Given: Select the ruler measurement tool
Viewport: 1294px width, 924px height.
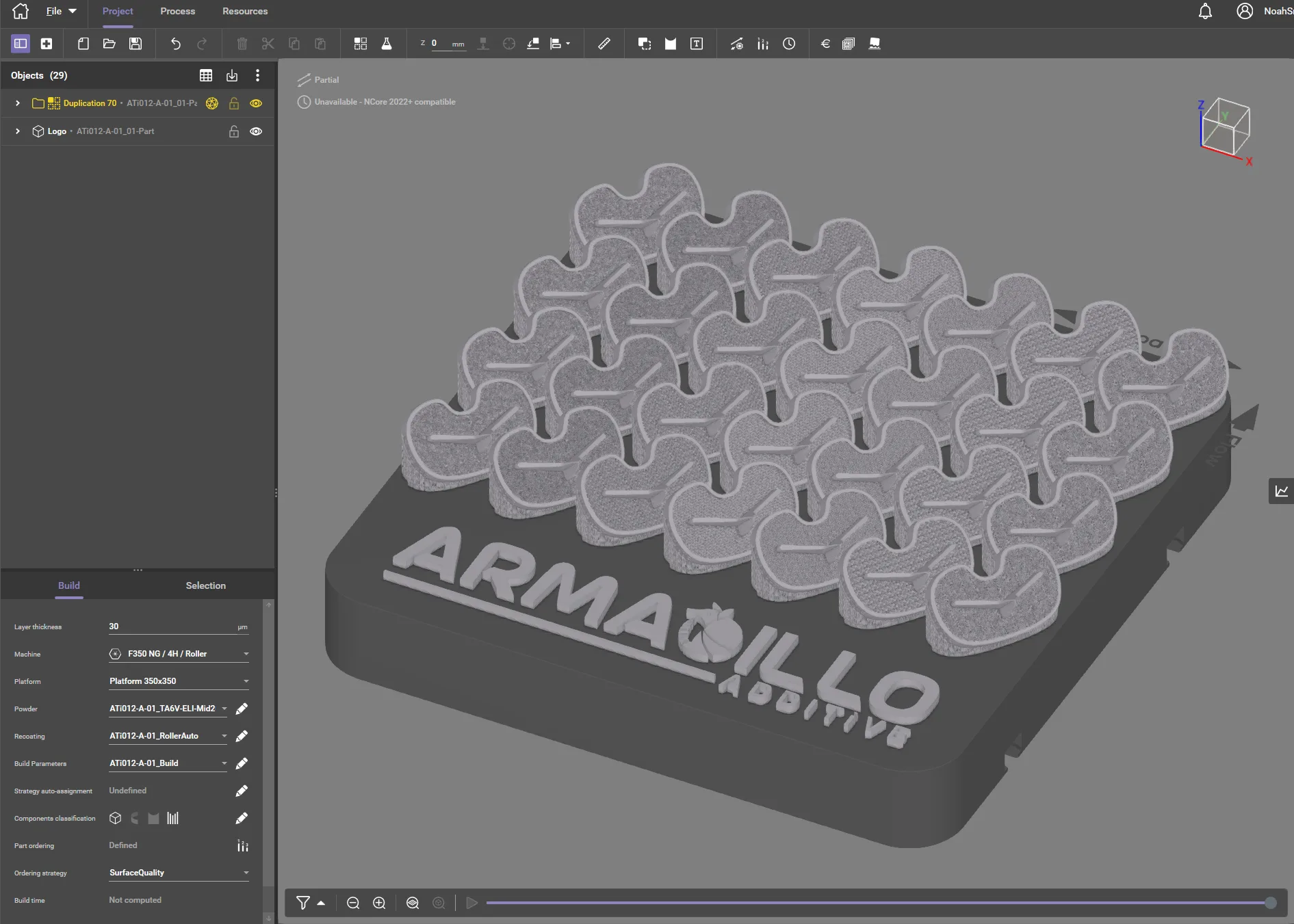Looking at the screenshot, I should click(604, 44).
